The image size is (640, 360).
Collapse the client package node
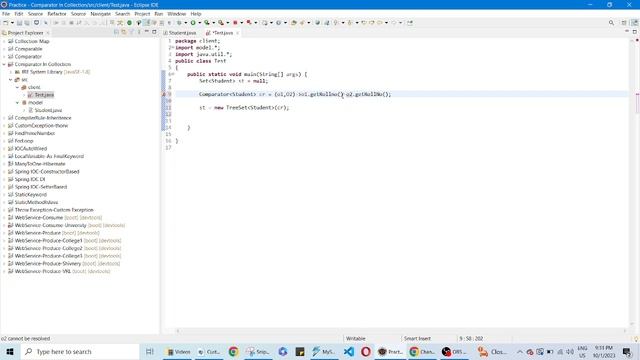(17, 87)
